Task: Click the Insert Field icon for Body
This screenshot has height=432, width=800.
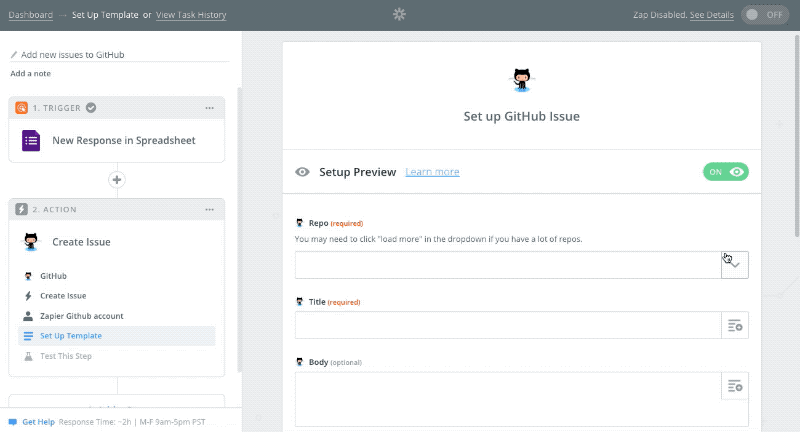Action: (735, 386)
